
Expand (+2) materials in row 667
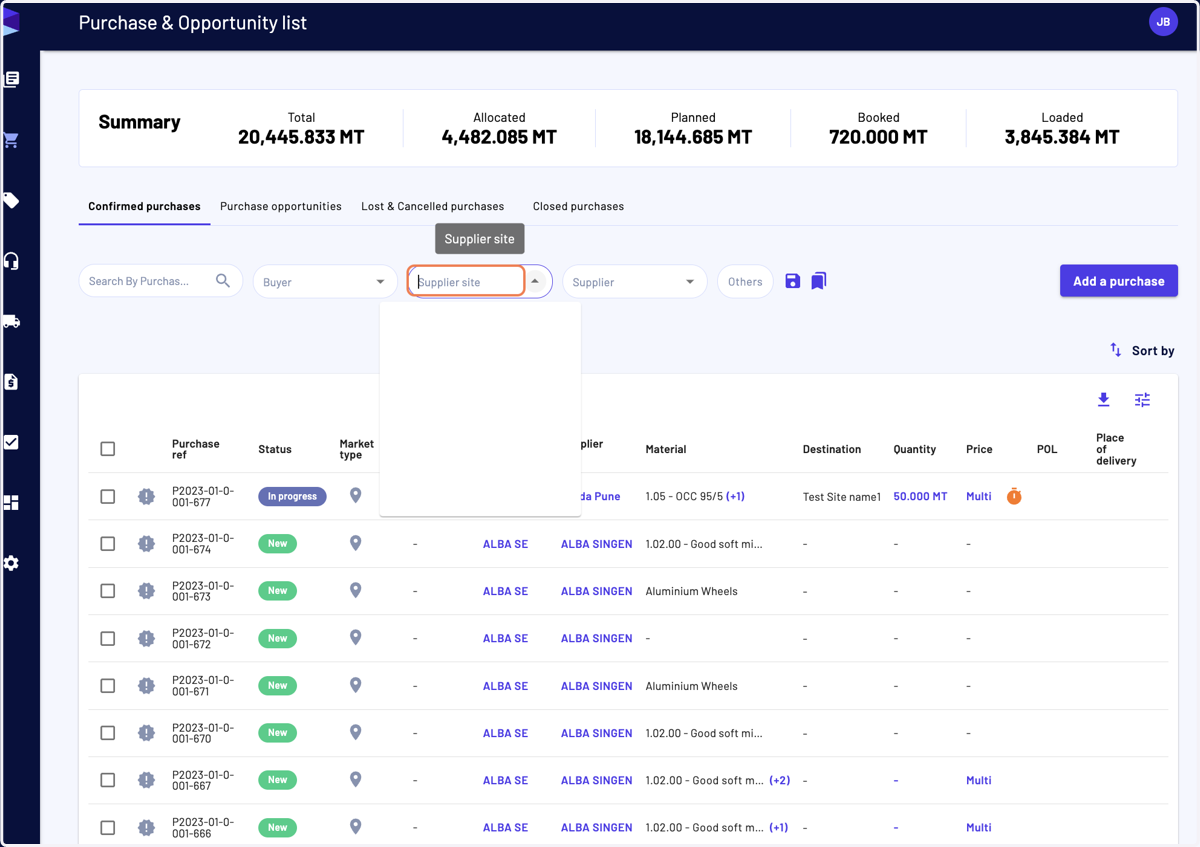point(779,780)
